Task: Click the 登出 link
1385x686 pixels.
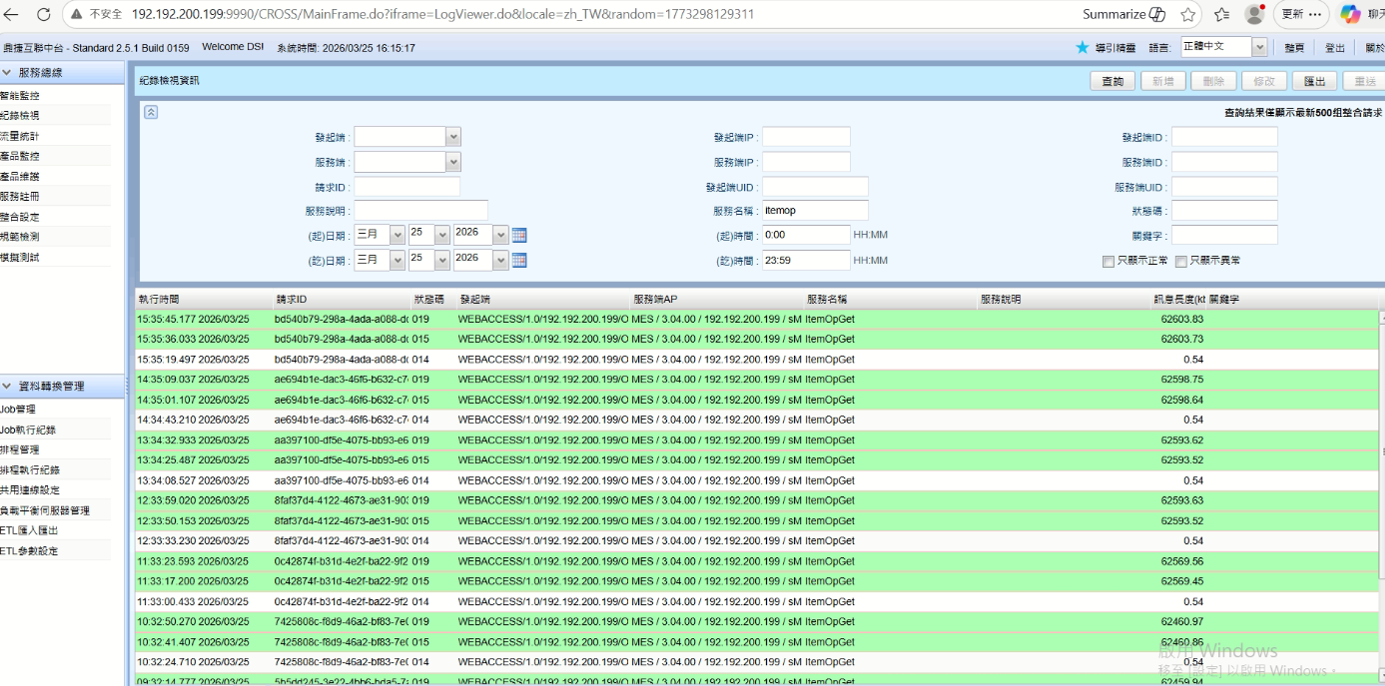Action: coord(1335,48)
